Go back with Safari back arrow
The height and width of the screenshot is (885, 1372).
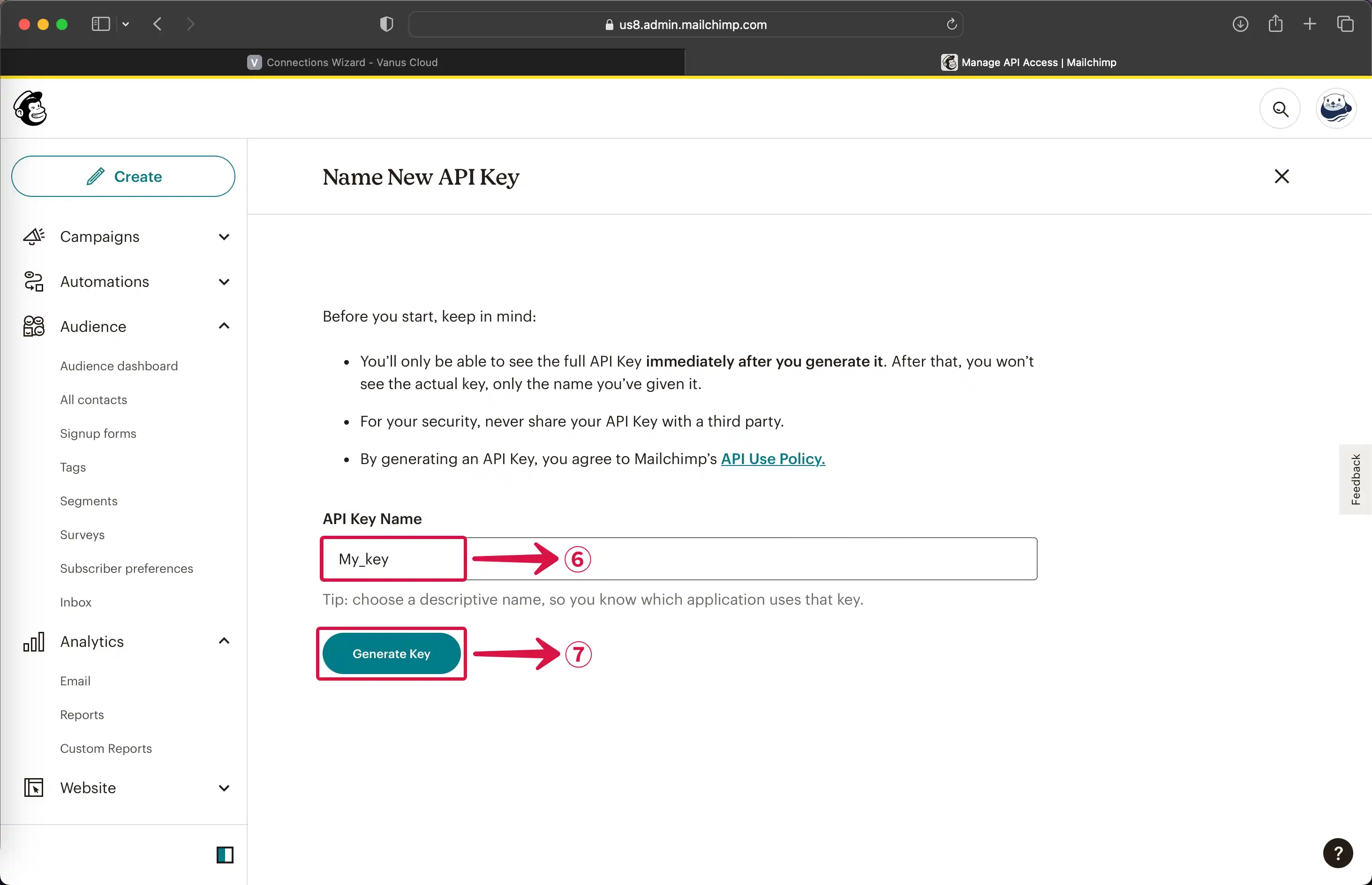pyautogui.click(x=158, y=24)
